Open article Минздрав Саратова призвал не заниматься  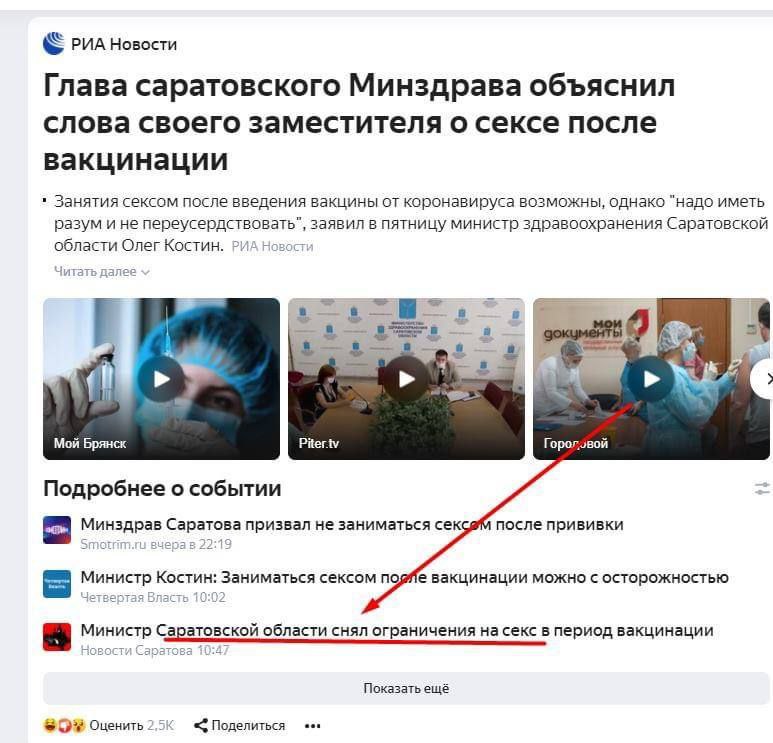(351, 524)
